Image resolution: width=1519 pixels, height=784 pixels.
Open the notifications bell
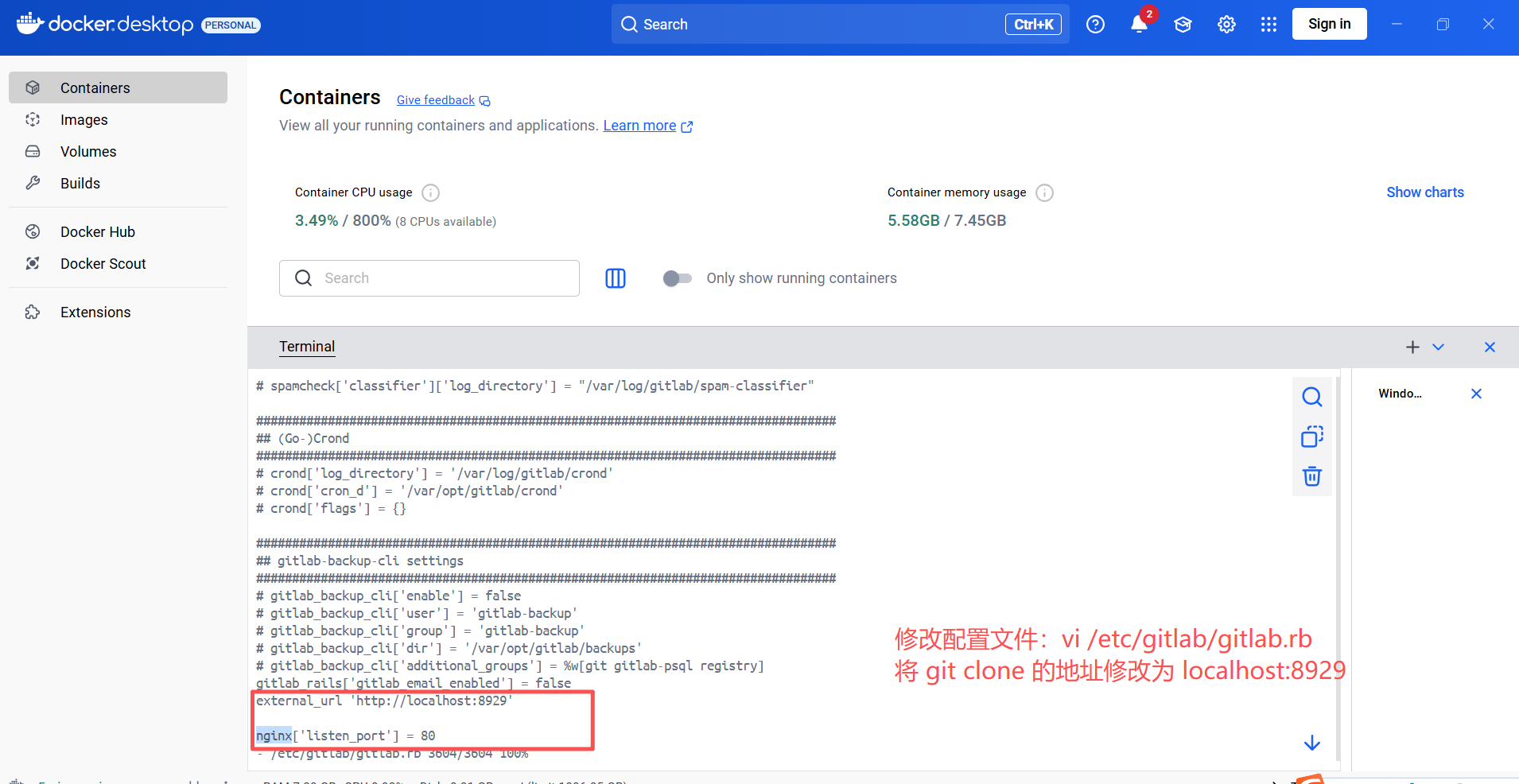(x=1139, y=25)
